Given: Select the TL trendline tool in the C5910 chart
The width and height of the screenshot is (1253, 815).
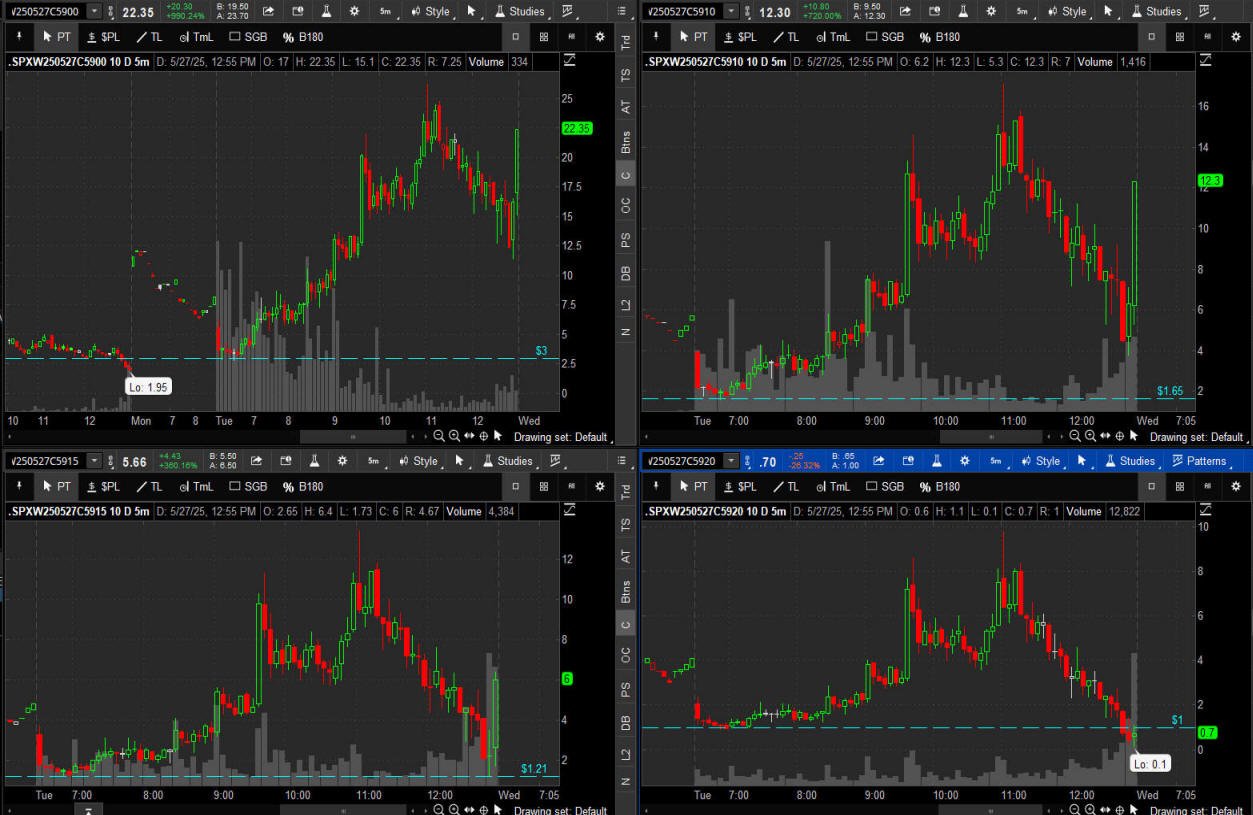Looking at the screenshot, I should 785,36.
